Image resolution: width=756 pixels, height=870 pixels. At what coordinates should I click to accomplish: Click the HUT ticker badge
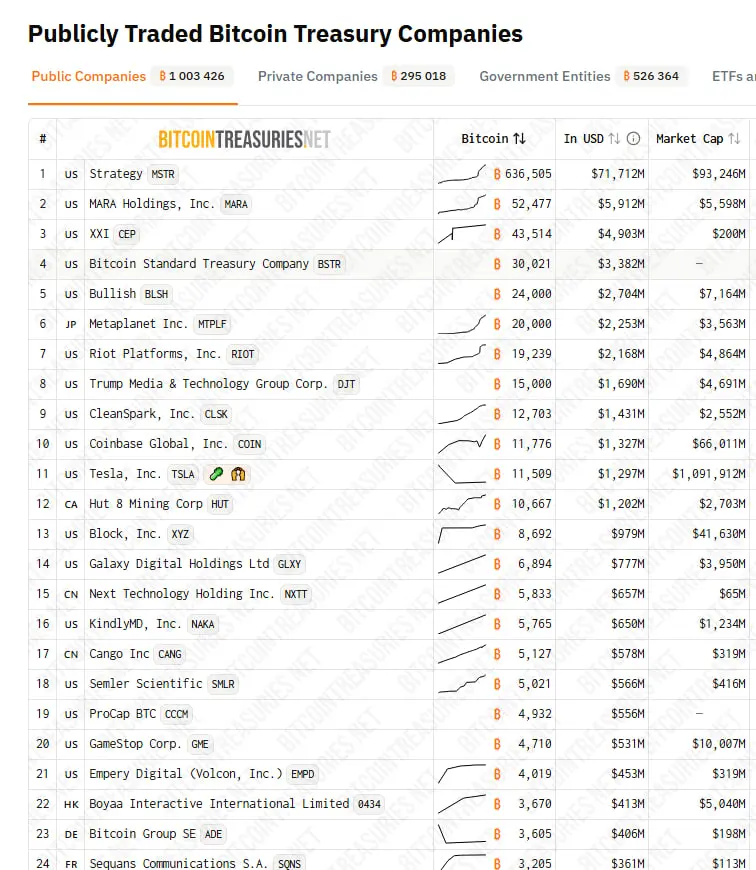220,504
